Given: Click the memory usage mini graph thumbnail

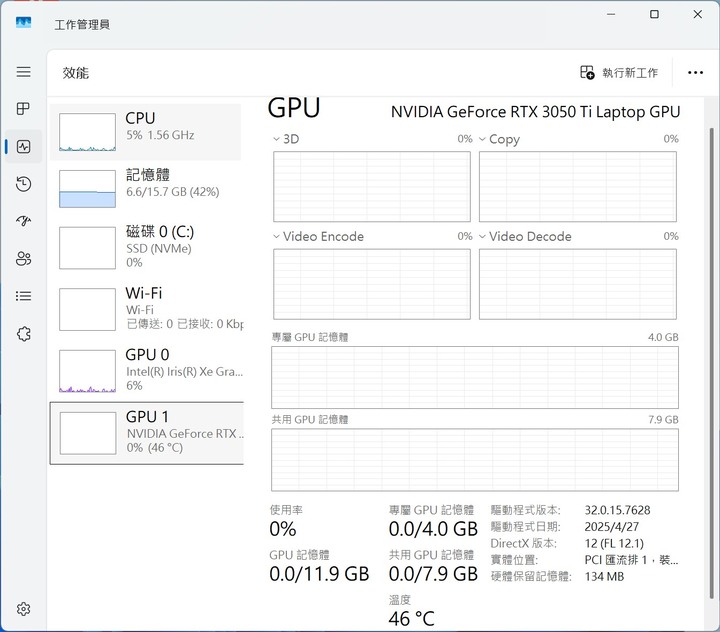Looking at the screenshot, I should click(x=87, y=189).
